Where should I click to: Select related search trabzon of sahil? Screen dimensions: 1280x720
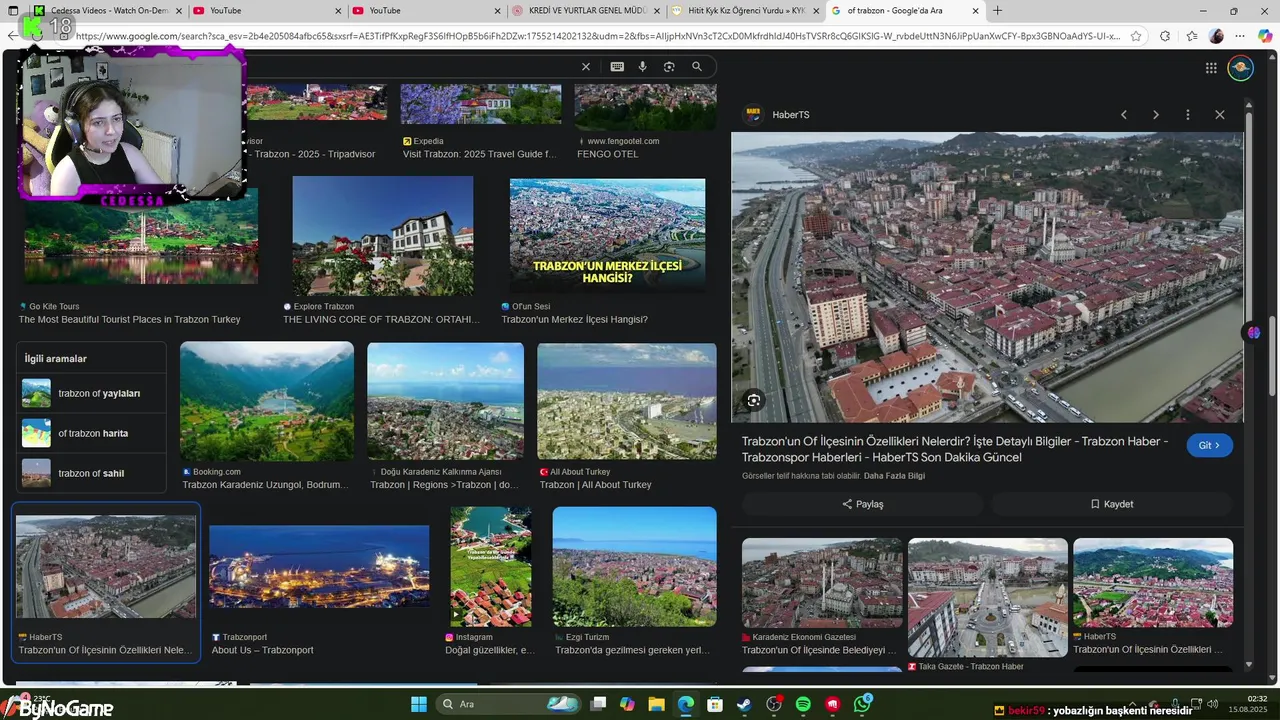[x=91, y=473]
